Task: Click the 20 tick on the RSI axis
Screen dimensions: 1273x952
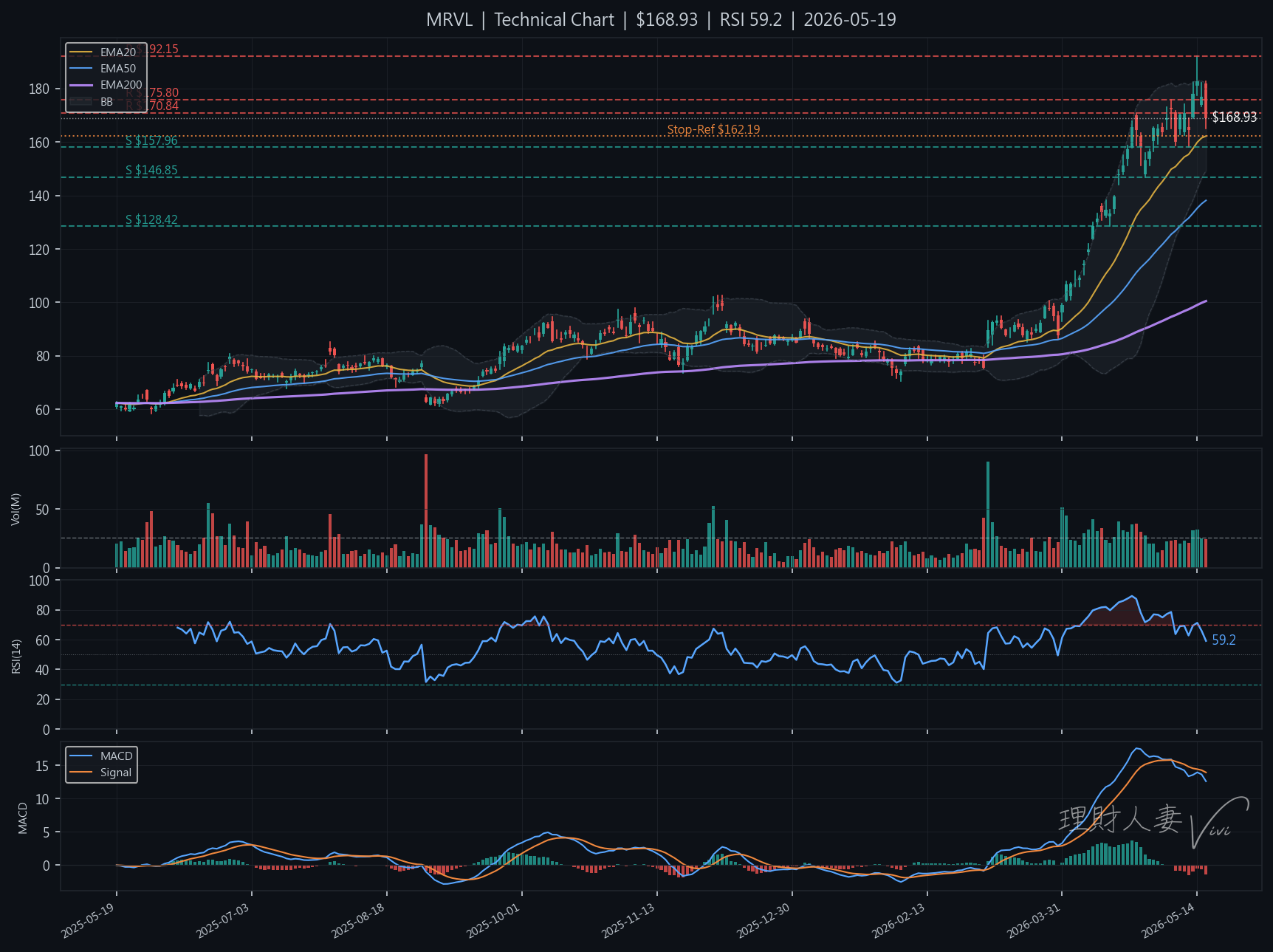Action: (x=43, y=700)
